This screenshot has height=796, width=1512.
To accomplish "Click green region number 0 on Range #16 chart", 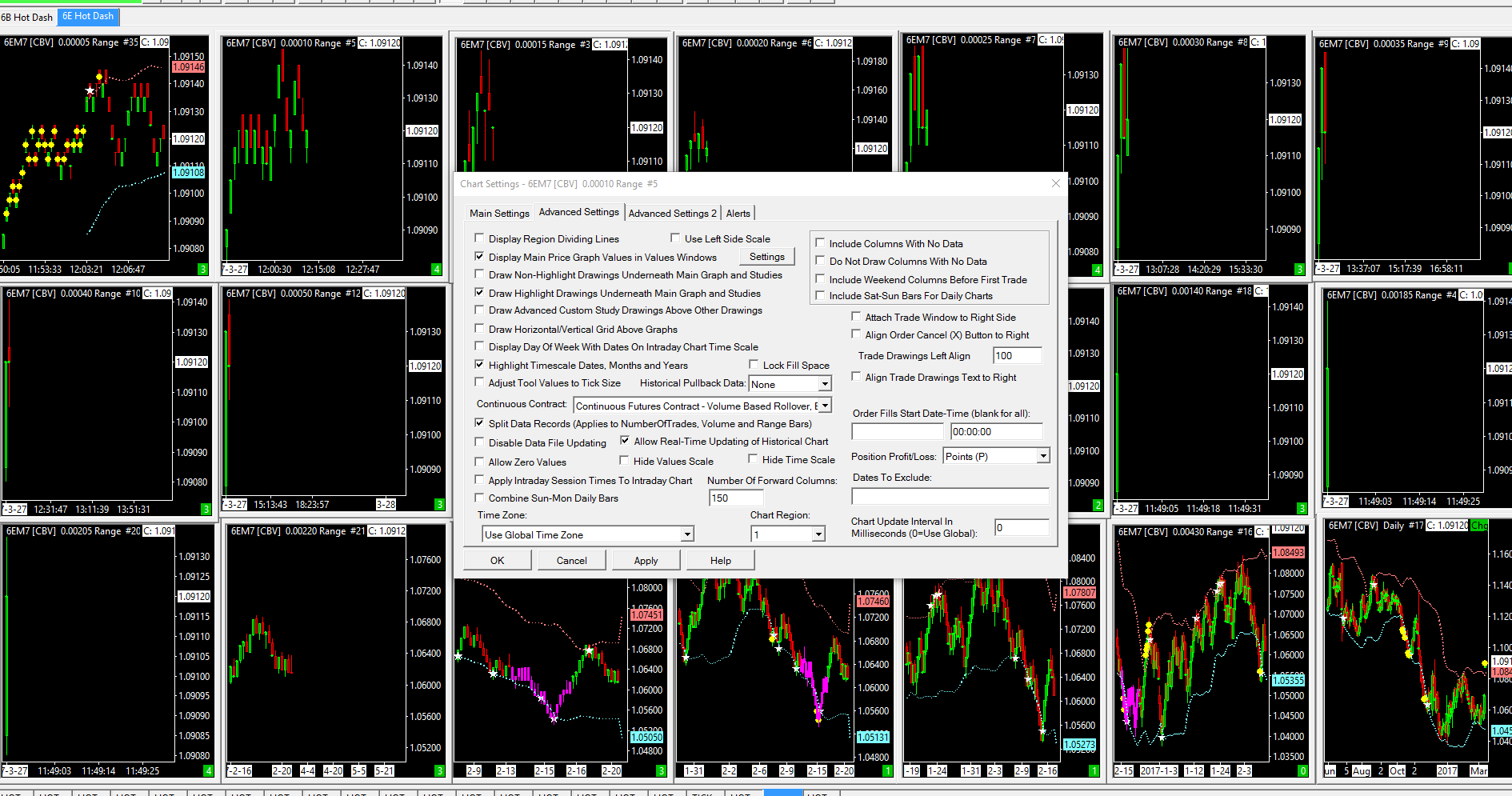I will pos(1302,771).
